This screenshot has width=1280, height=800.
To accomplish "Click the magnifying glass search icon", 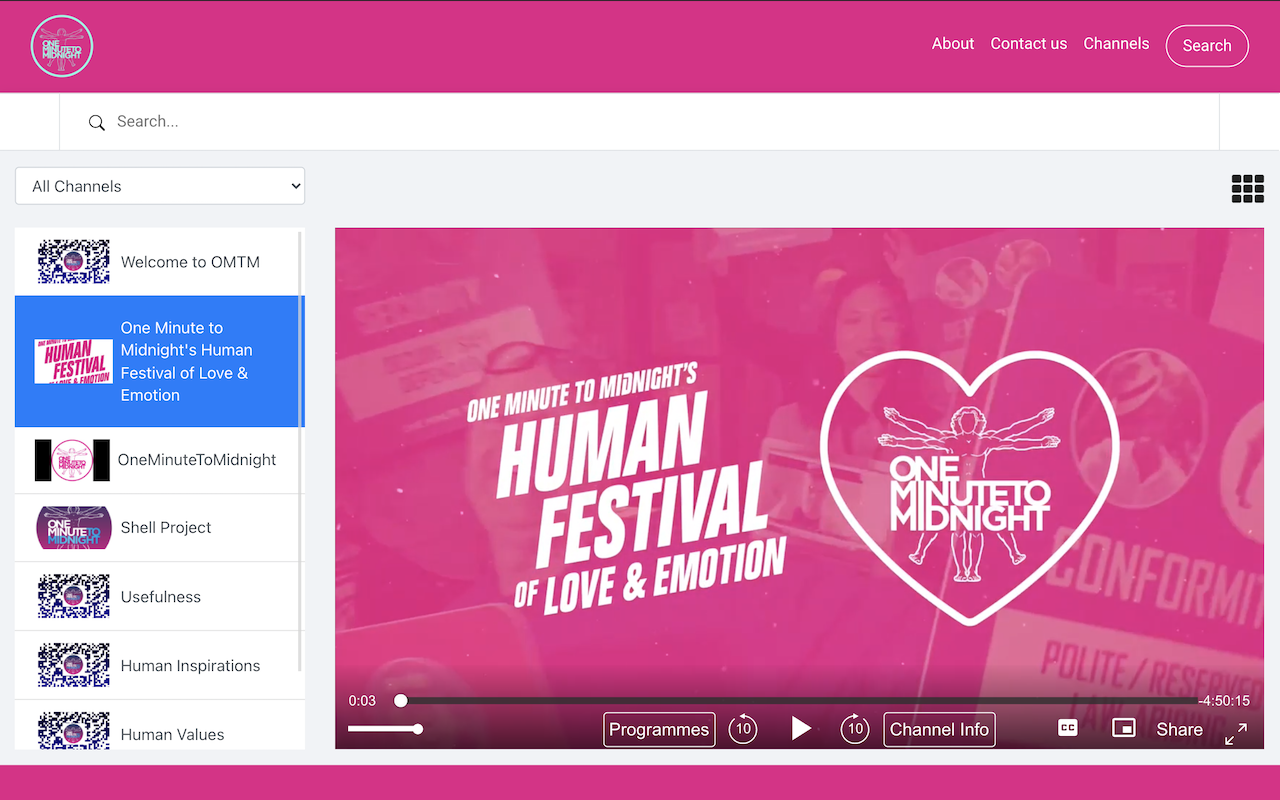I will tap(97, 123).
